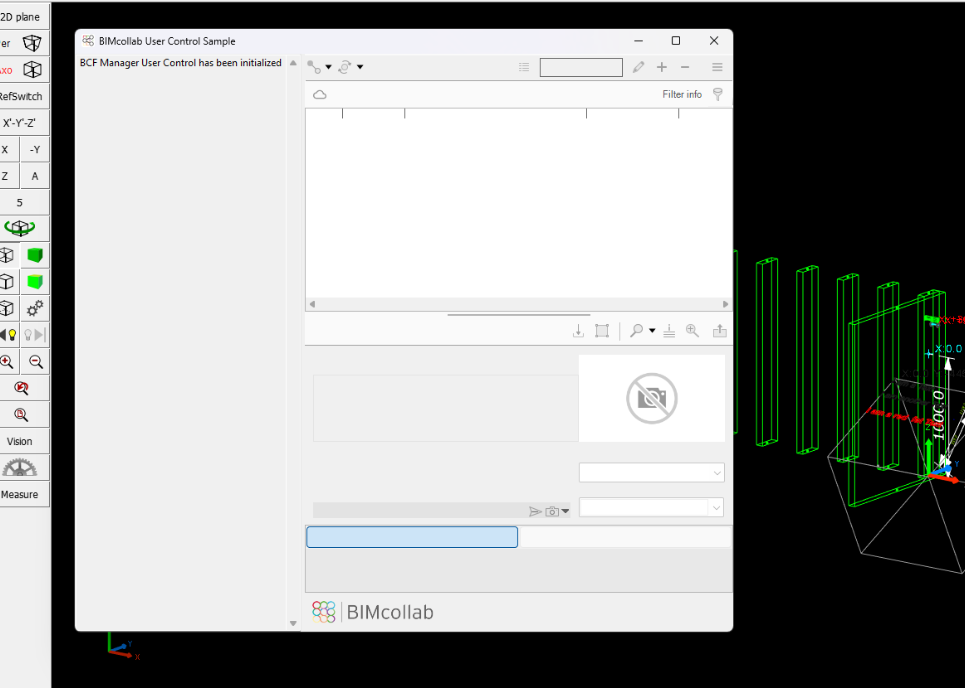Viewport: 965px width, 688px height.
Task: Select the dark green solid cube shading
Action: pyautogui.click(x=35, y=255)
